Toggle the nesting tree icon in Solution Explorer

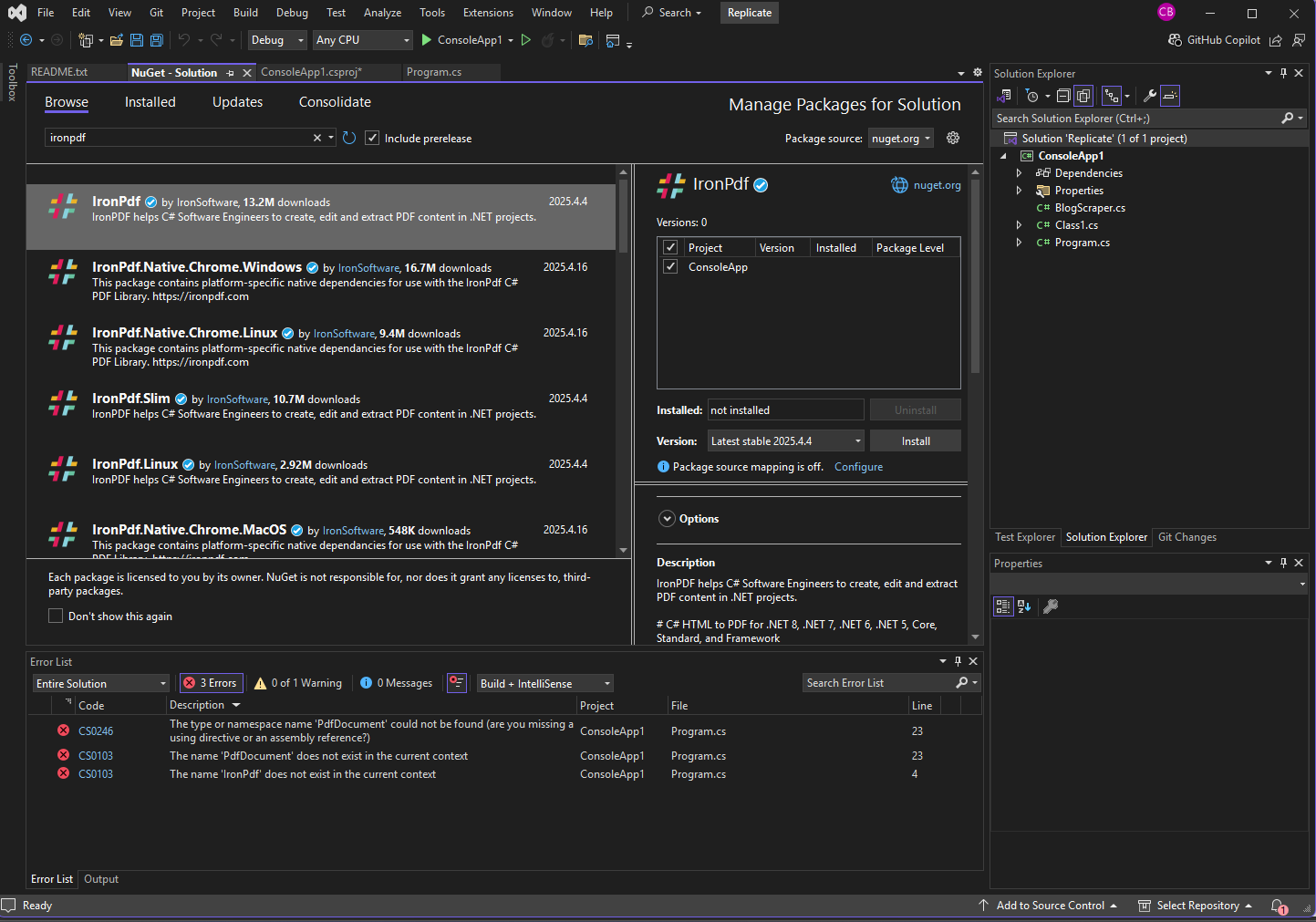tap(1111, 96)
